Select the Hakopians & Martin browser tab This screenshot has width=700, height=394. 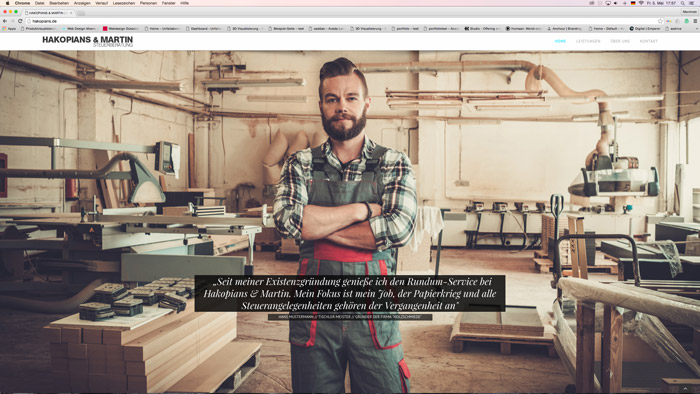tap(49, 12)
